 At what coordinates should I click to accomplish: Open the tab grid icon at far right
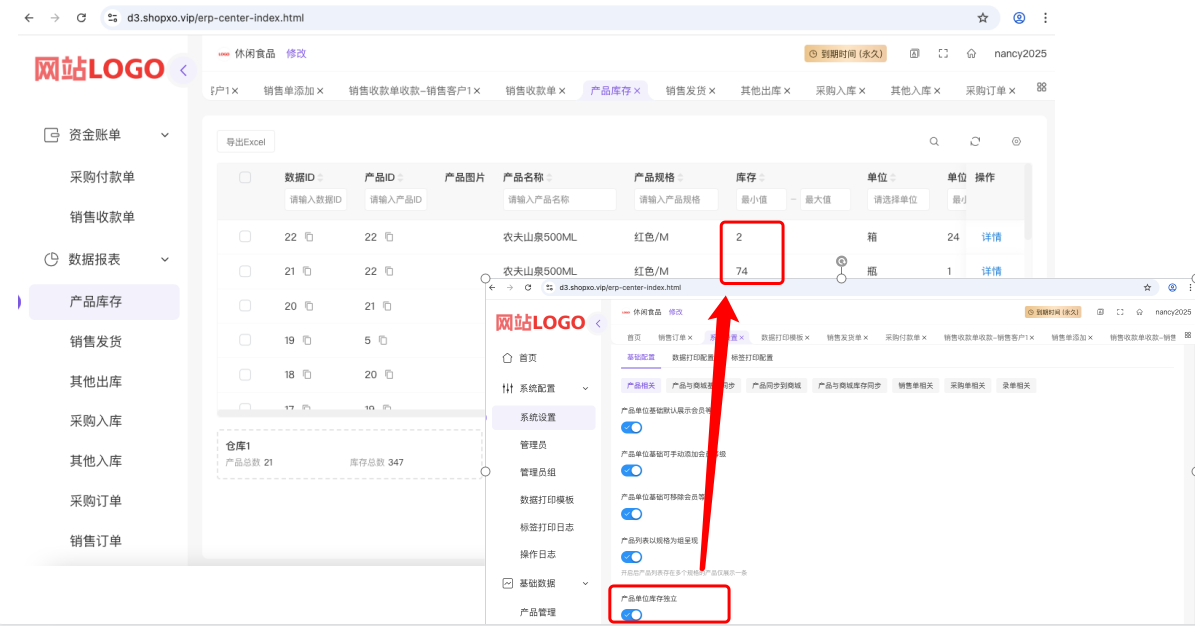click(x=1041, y=88)
